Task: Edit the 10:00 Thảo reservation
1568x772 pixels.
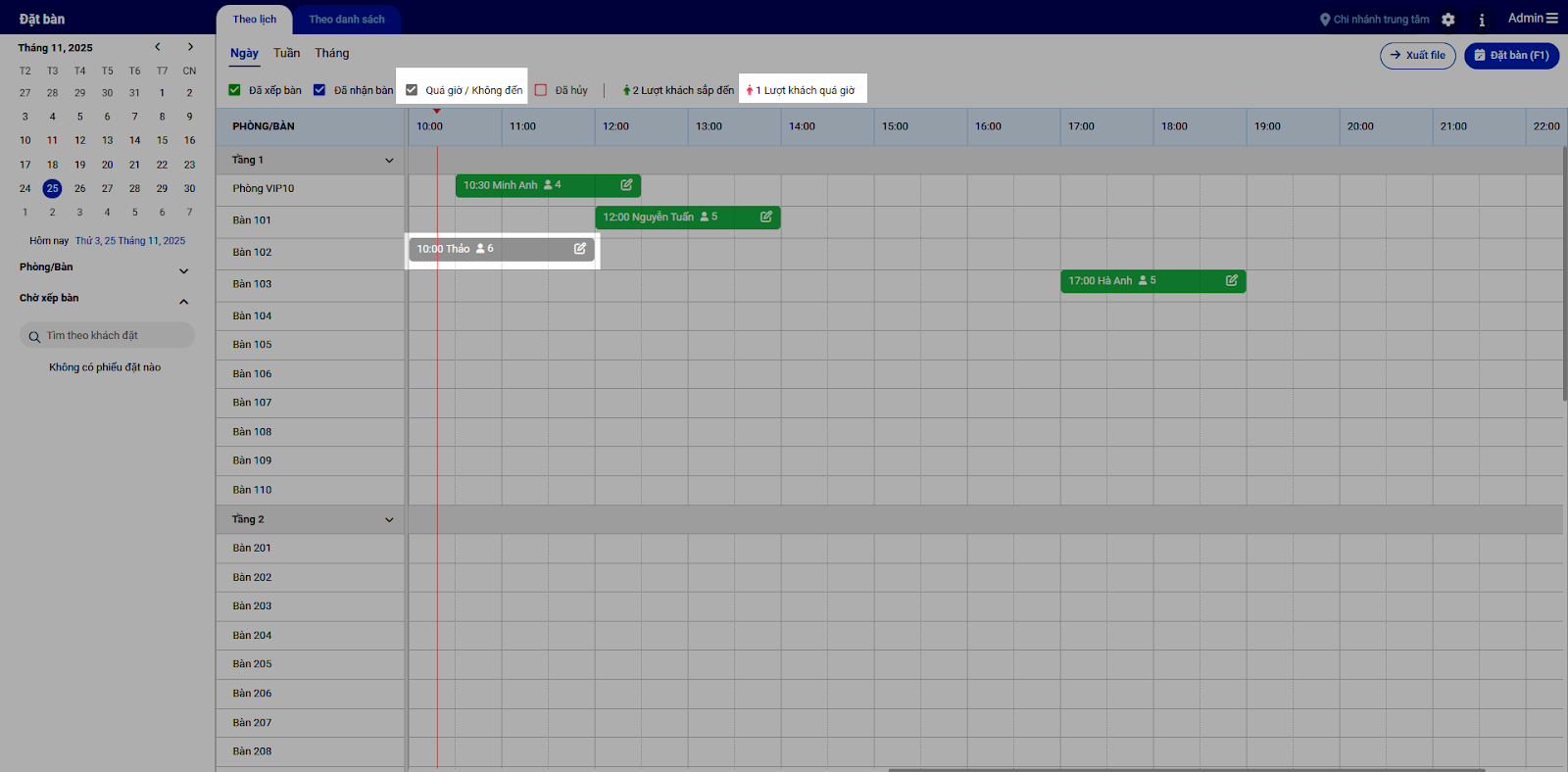Action: click(x=580, y=249)
